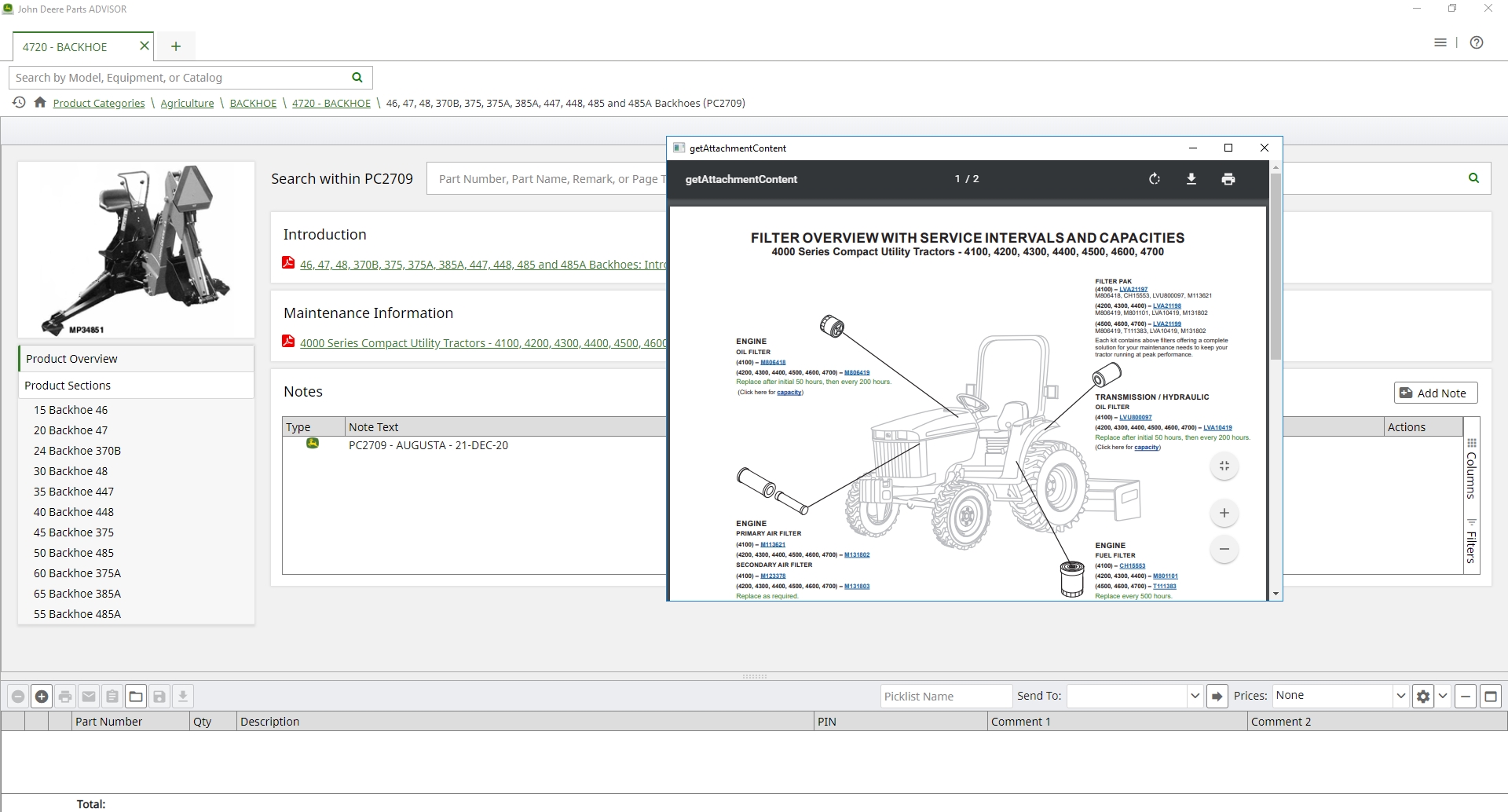This screenshot has height=812, width=1508.
Task: Select Product Overview in sidebar
Action: 137,359
